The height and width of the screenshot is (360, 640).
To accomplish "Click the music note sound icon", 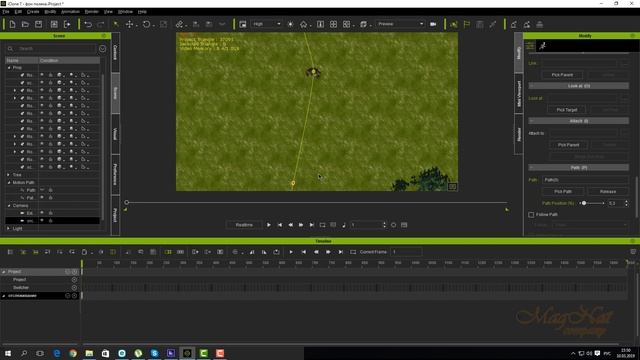I will click(344, 225).
